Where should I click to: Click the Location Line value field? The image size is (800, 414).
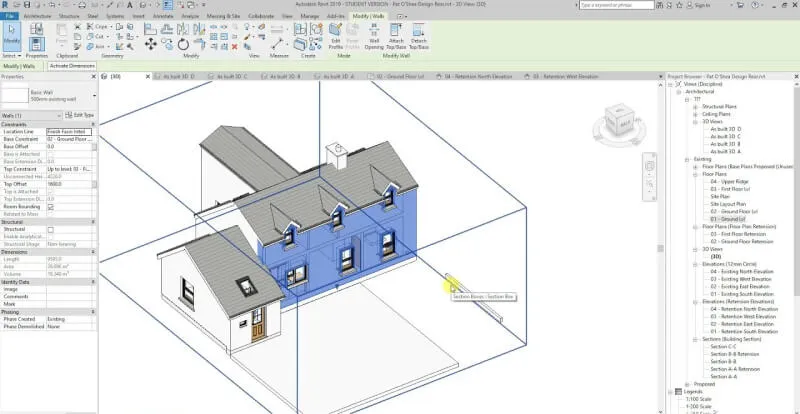click(x=69, y=132)
